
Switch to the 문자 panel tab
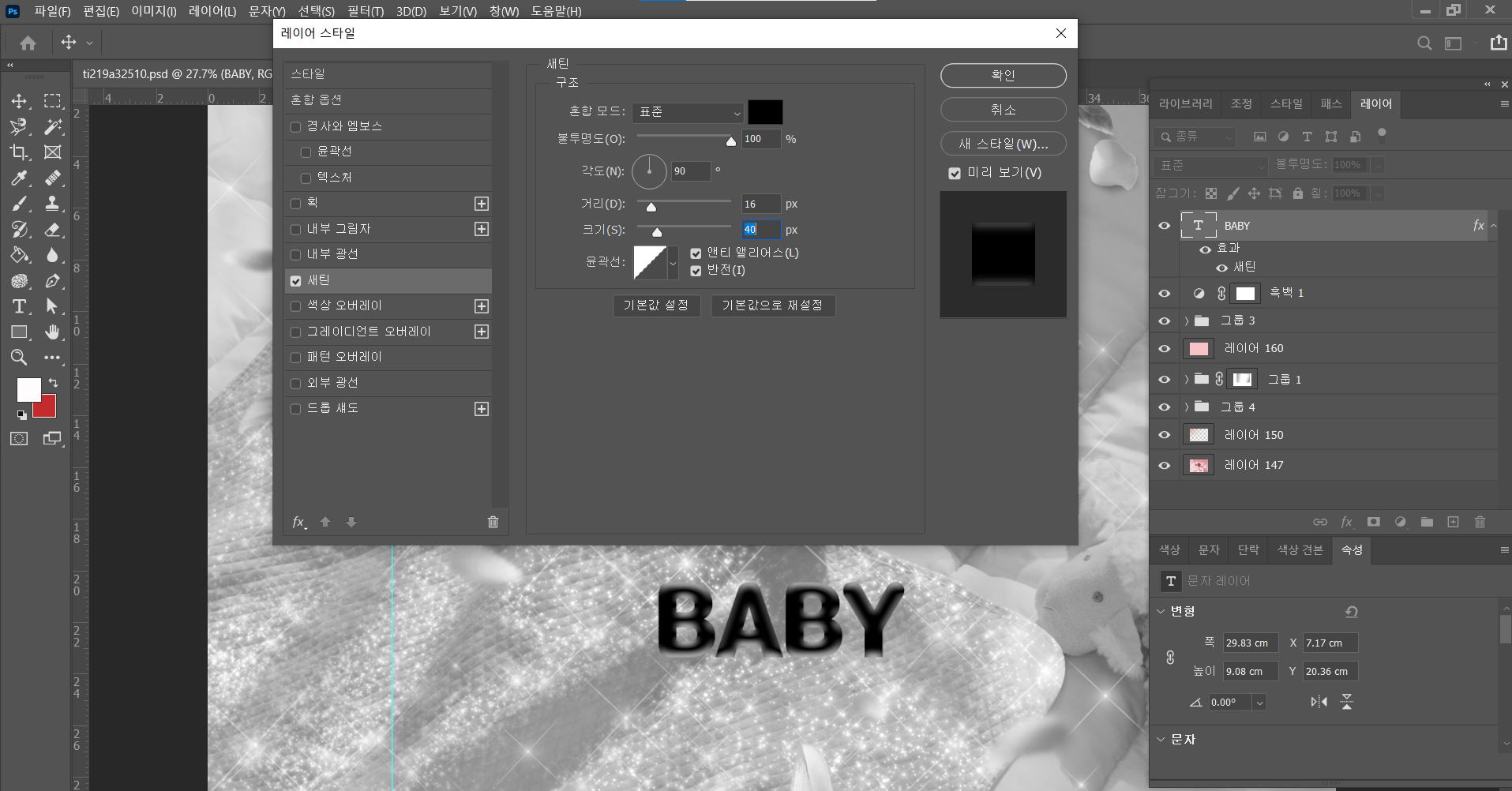(1209, 550)
